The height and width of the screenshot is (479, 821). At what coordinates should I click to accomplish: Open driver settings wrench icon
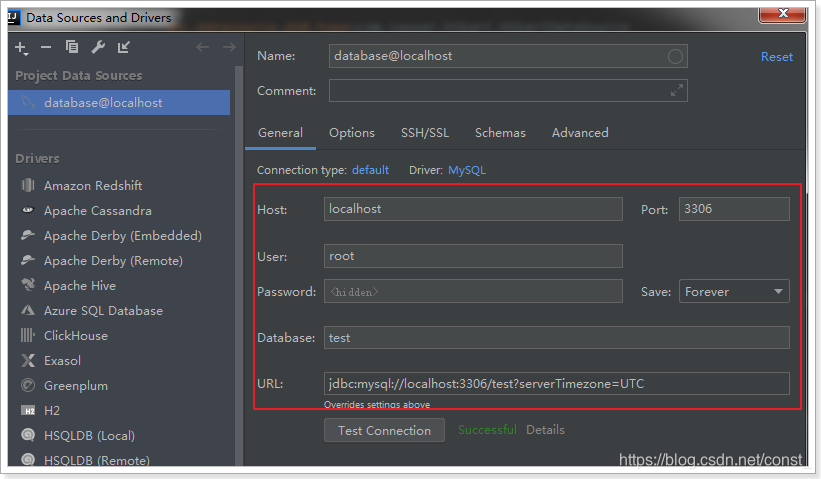[98, 47]
